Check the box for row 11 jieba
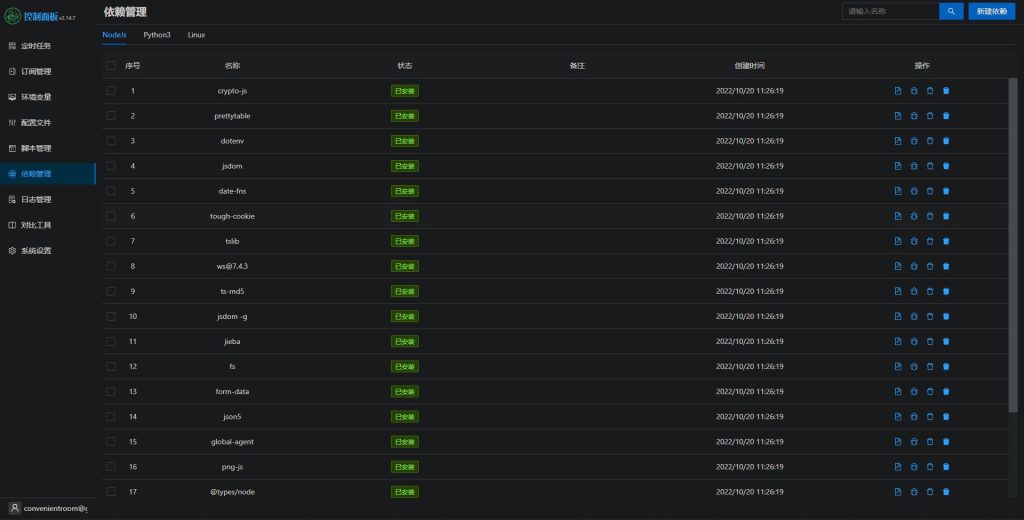 tap(111, 341)
